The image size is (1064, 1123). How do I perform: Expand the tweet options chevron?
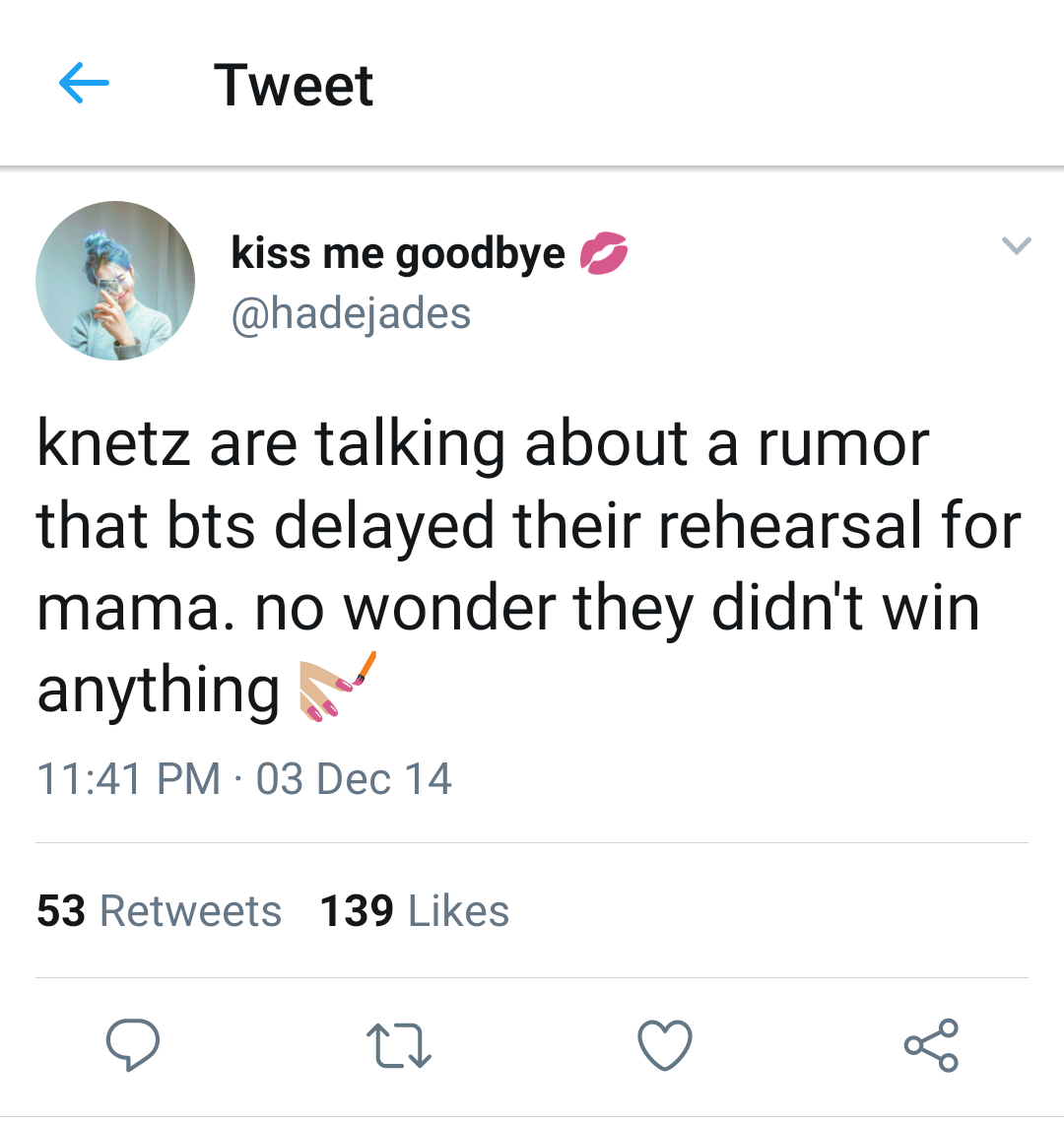coord(1016,245)
